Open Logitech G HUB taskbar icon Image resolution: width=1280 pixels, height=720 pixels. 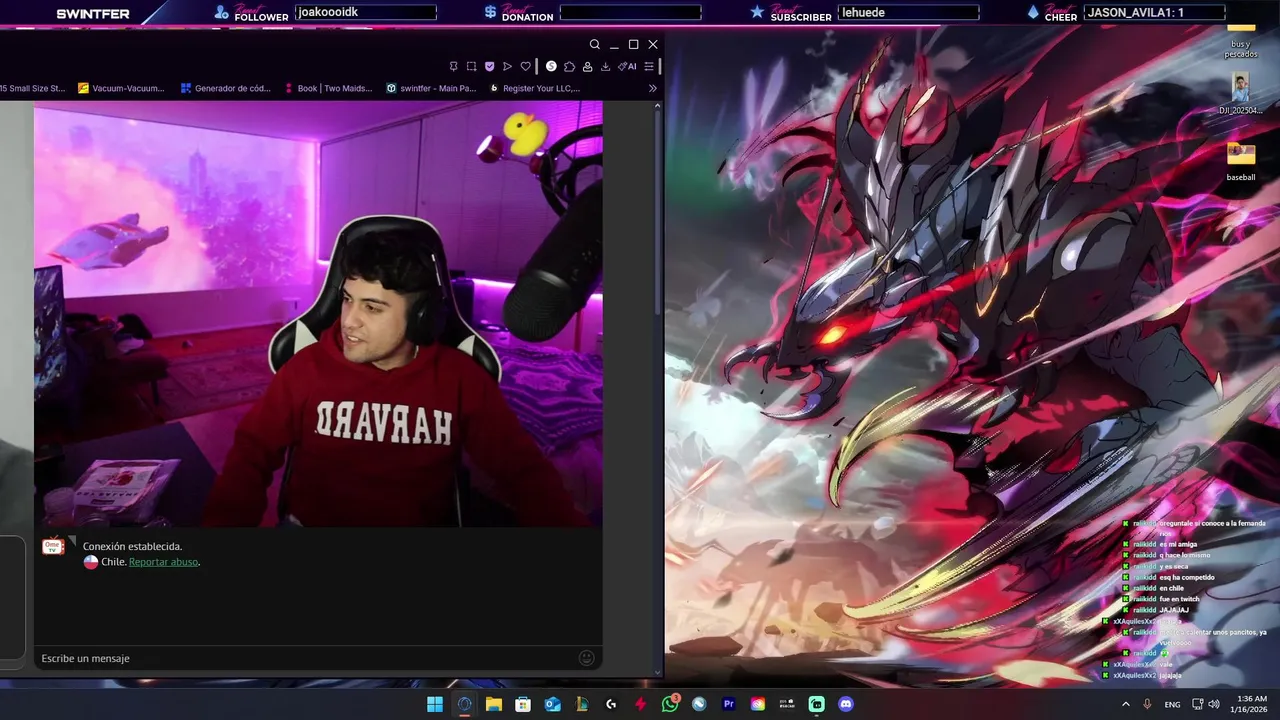(611, 704)
